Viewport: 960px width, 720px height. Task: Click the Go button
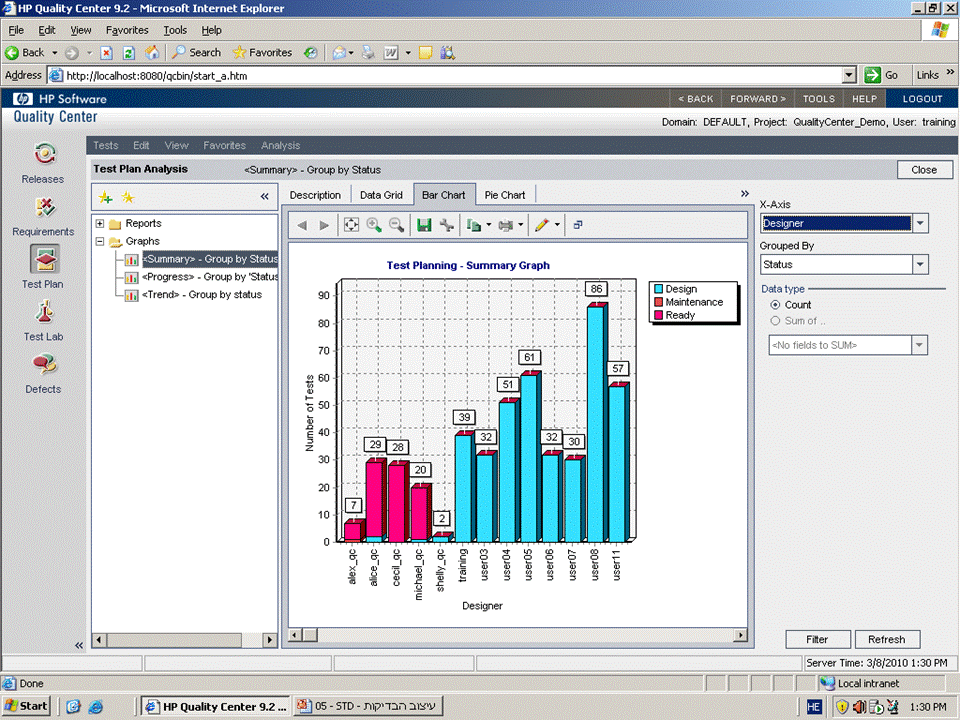pyautogui.click(x=881, y=75)
